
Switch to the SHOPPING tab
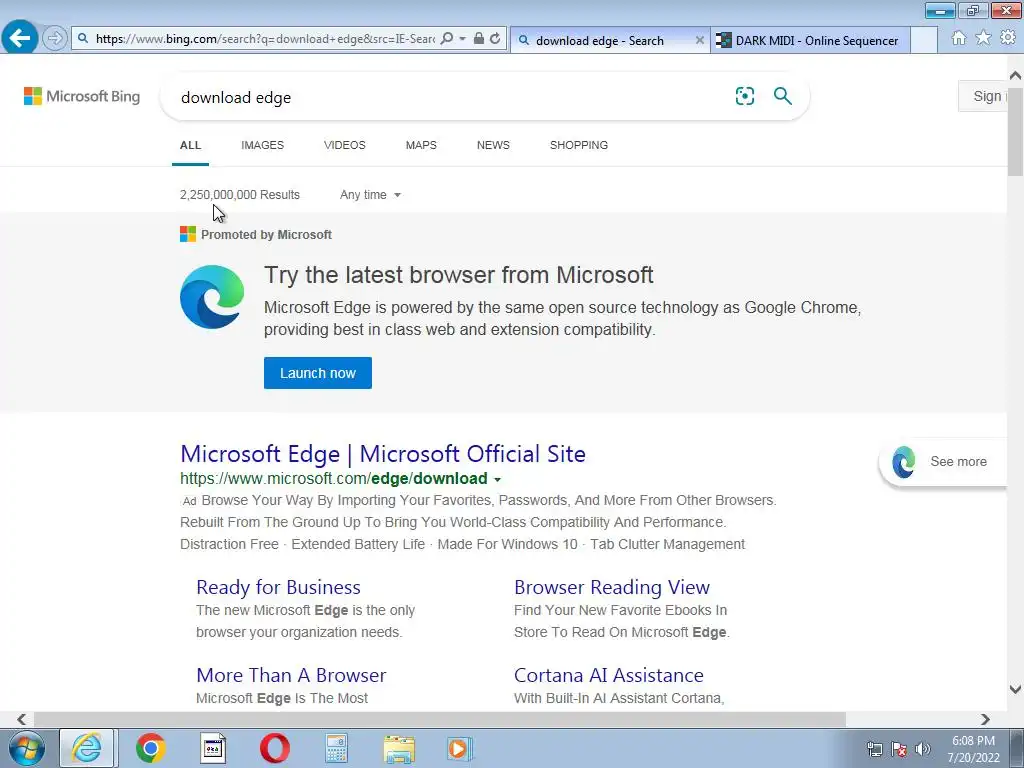(579, 145)
